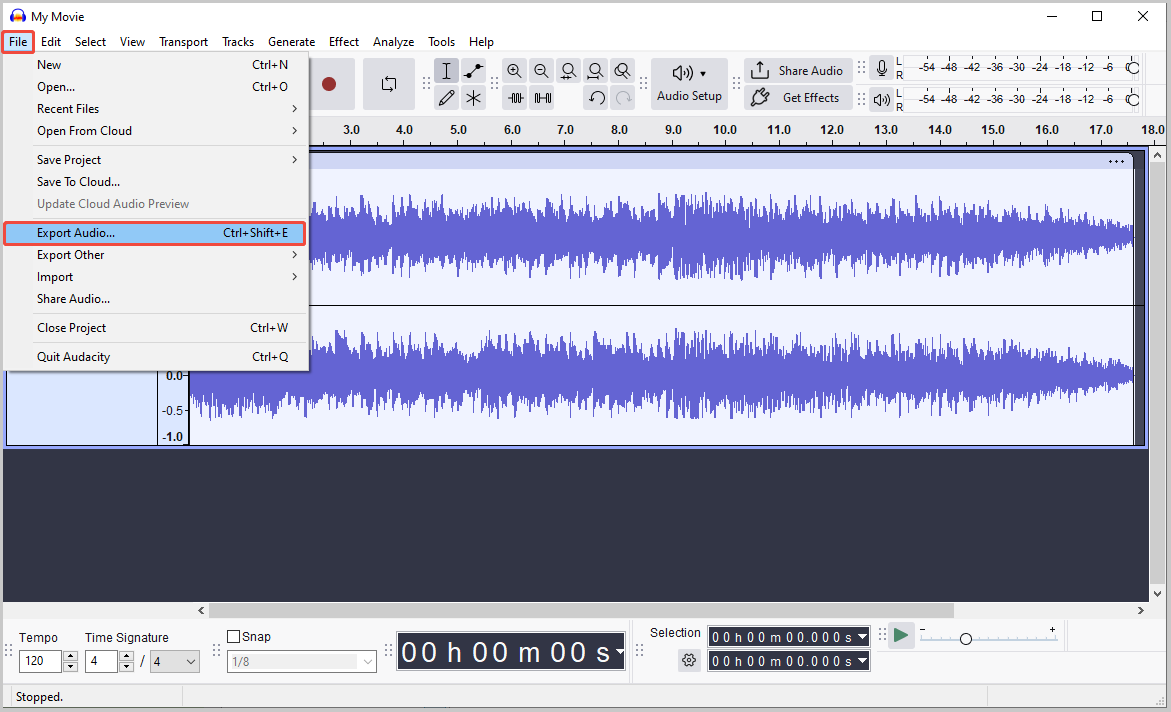Choose Save To Cloud... menu item
Image resolution: width=1171 pixels, height=712 pixels.
point(155,182)
